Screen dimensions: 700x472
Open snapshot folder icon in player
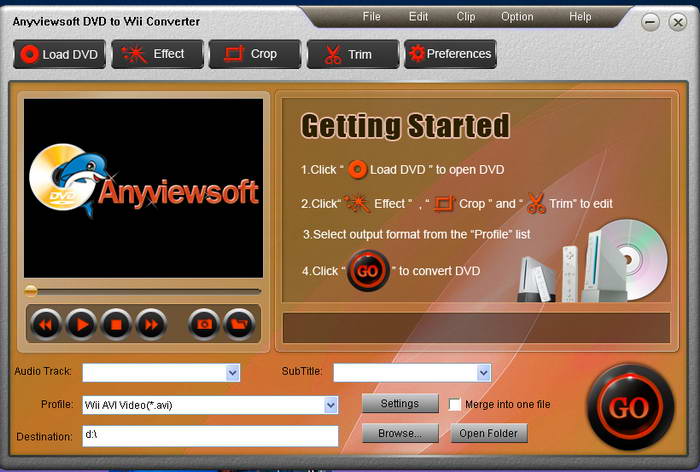point(239,325)
